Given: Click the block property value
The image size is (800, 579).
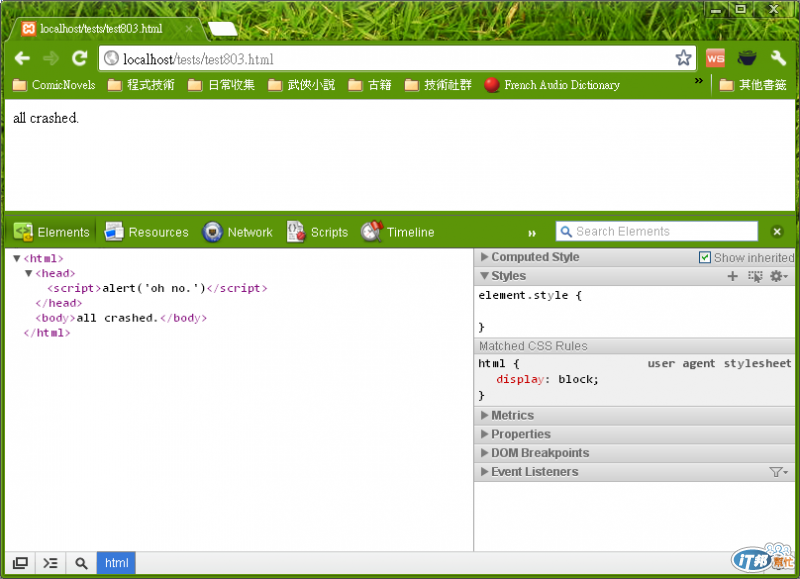Looking at the screenshot, I should click(x=576, y=379).
